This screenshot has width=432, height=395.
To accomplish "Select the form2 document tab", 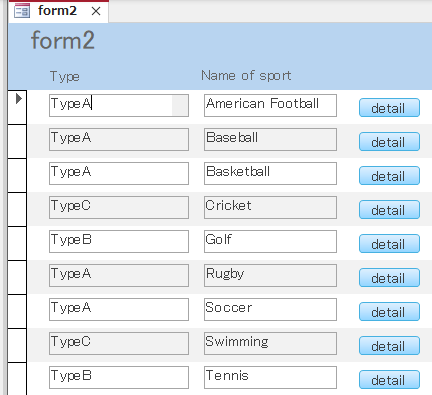I will [58, 11].
